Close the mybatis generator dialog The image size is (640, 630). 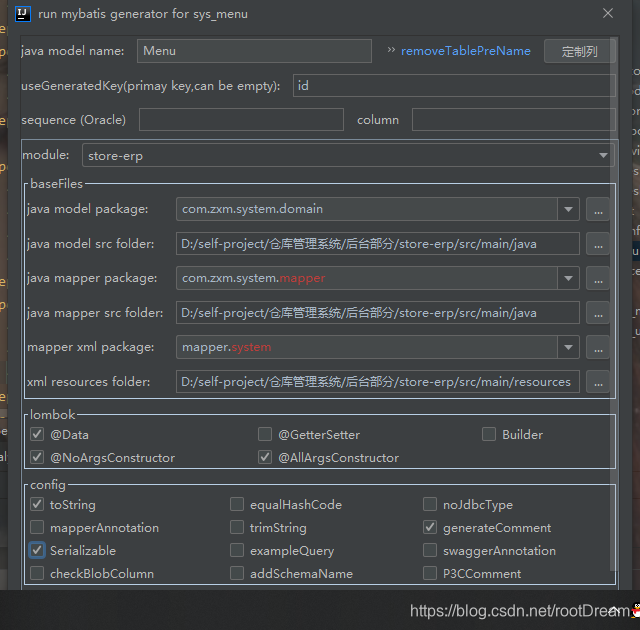tap(608, 13)
